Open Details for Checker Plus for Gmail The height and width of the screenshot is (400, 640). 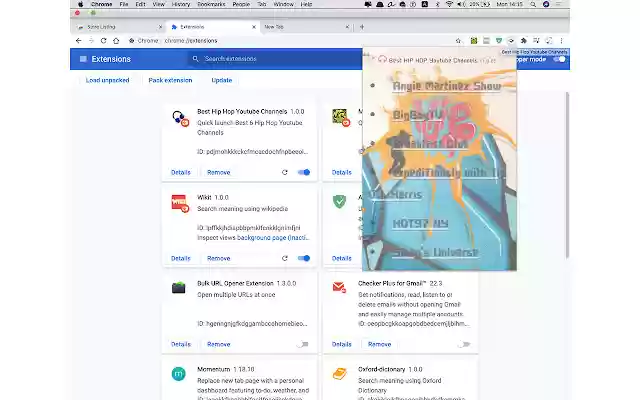tap(342, 344)
